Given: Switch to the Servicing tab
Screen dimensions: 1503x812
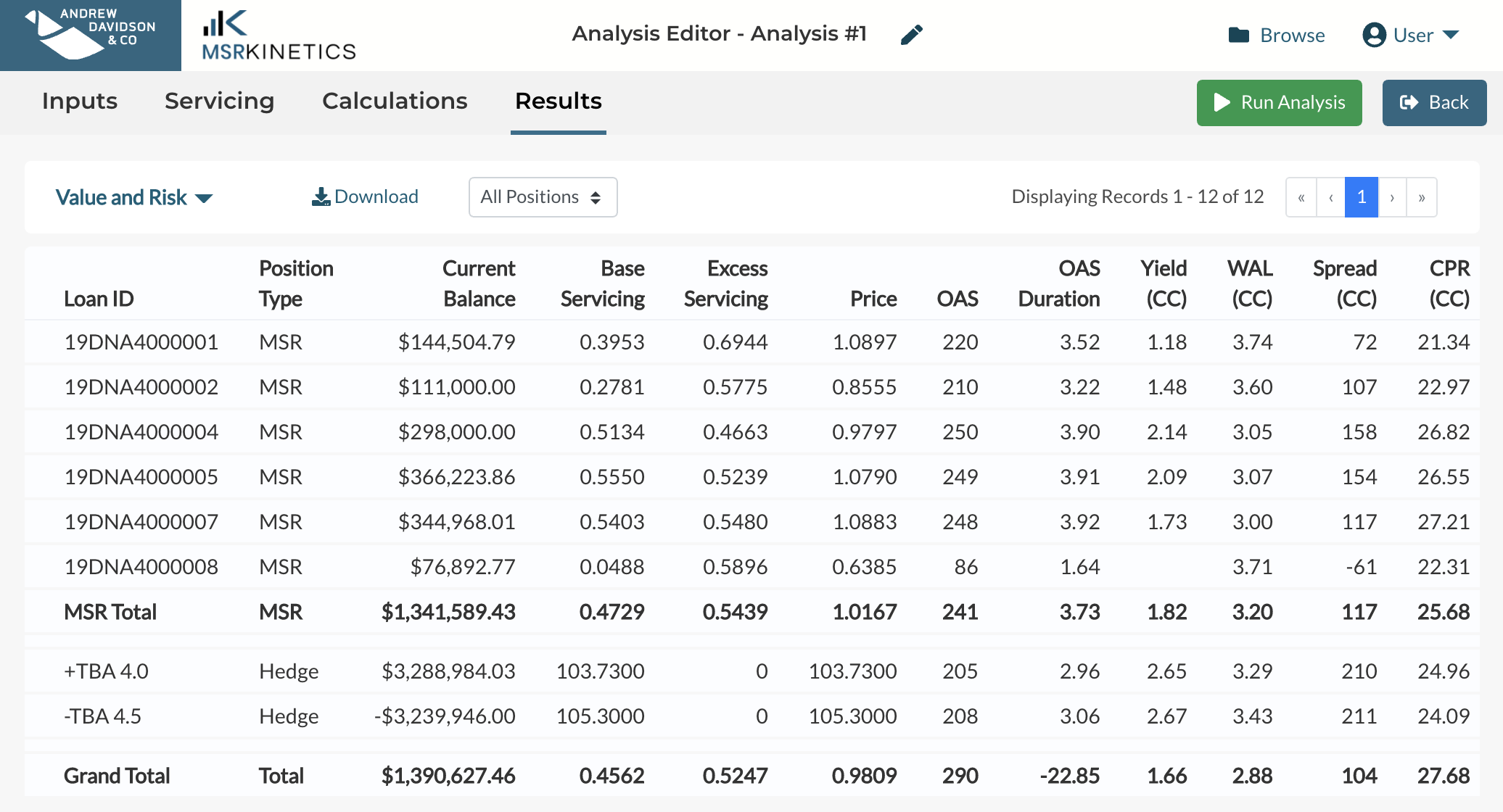Looking at the screenshot, I should click(x=219, y=101).
